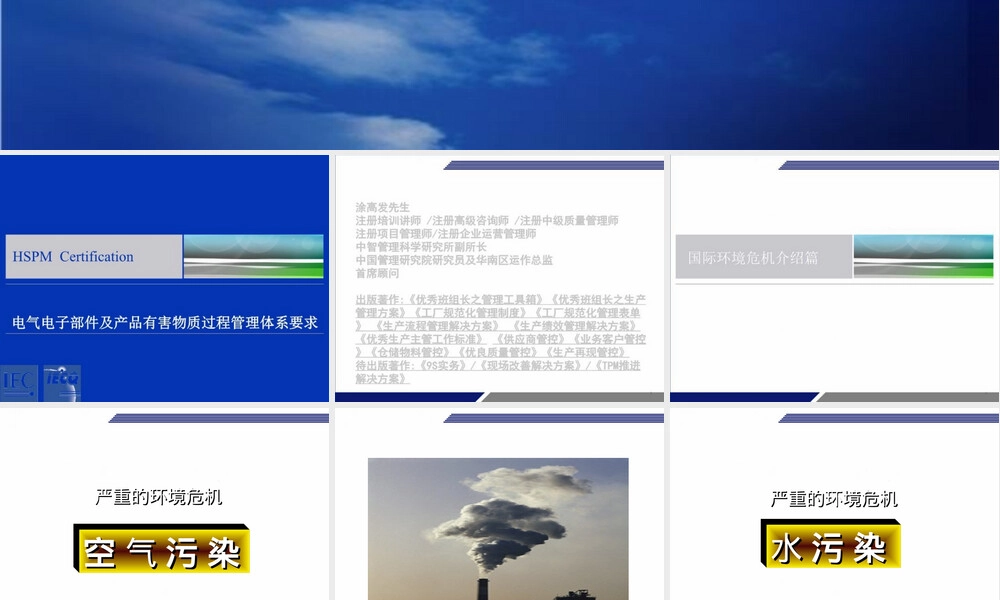This screenshot has width=1000, height=600.
Task: Select the text '电气电子部件及产品有害物质过程管理体系要求'
Action: click(165, 323)
